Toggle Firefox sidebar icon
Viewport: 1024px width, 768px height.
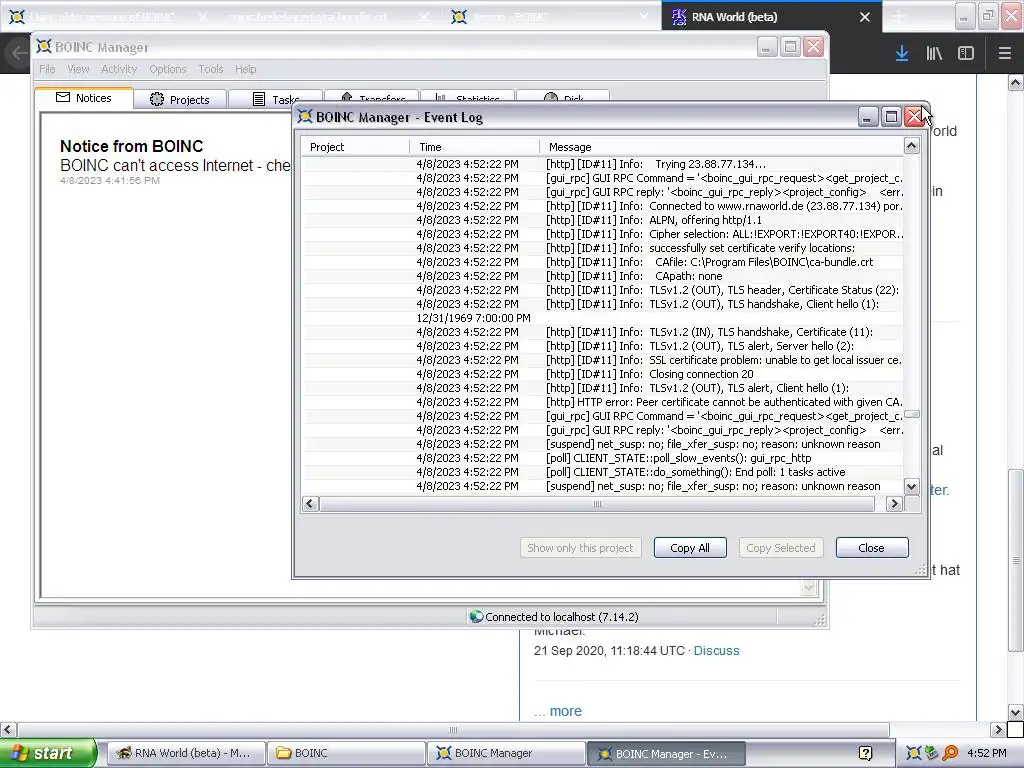(x=966, y=54)
